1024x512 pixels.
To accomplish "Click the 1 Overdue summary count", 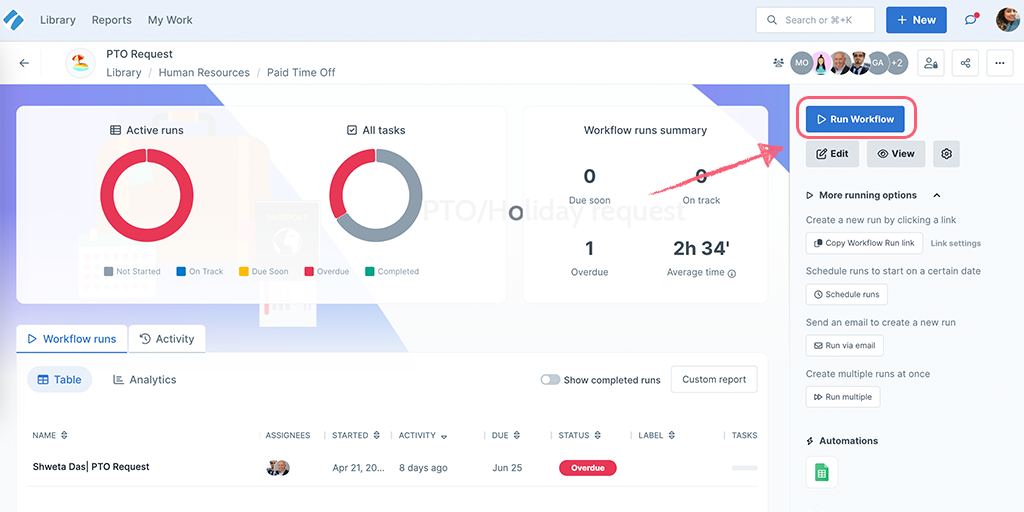I will (x=590, y=248).
